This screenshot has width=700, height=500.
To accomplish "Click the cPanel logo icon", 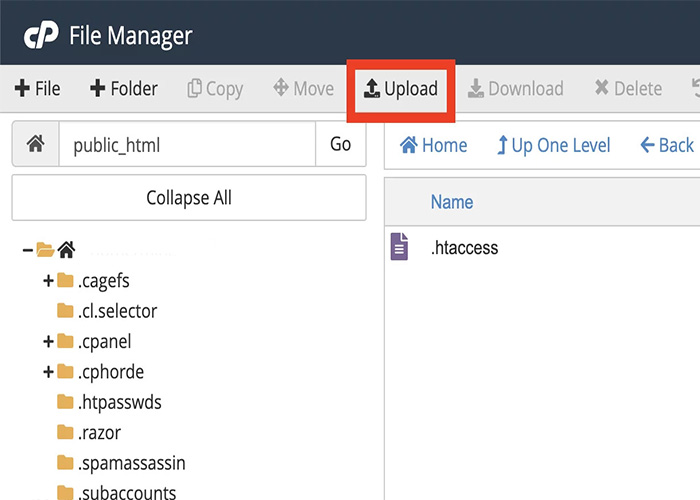I will [41, 35].
